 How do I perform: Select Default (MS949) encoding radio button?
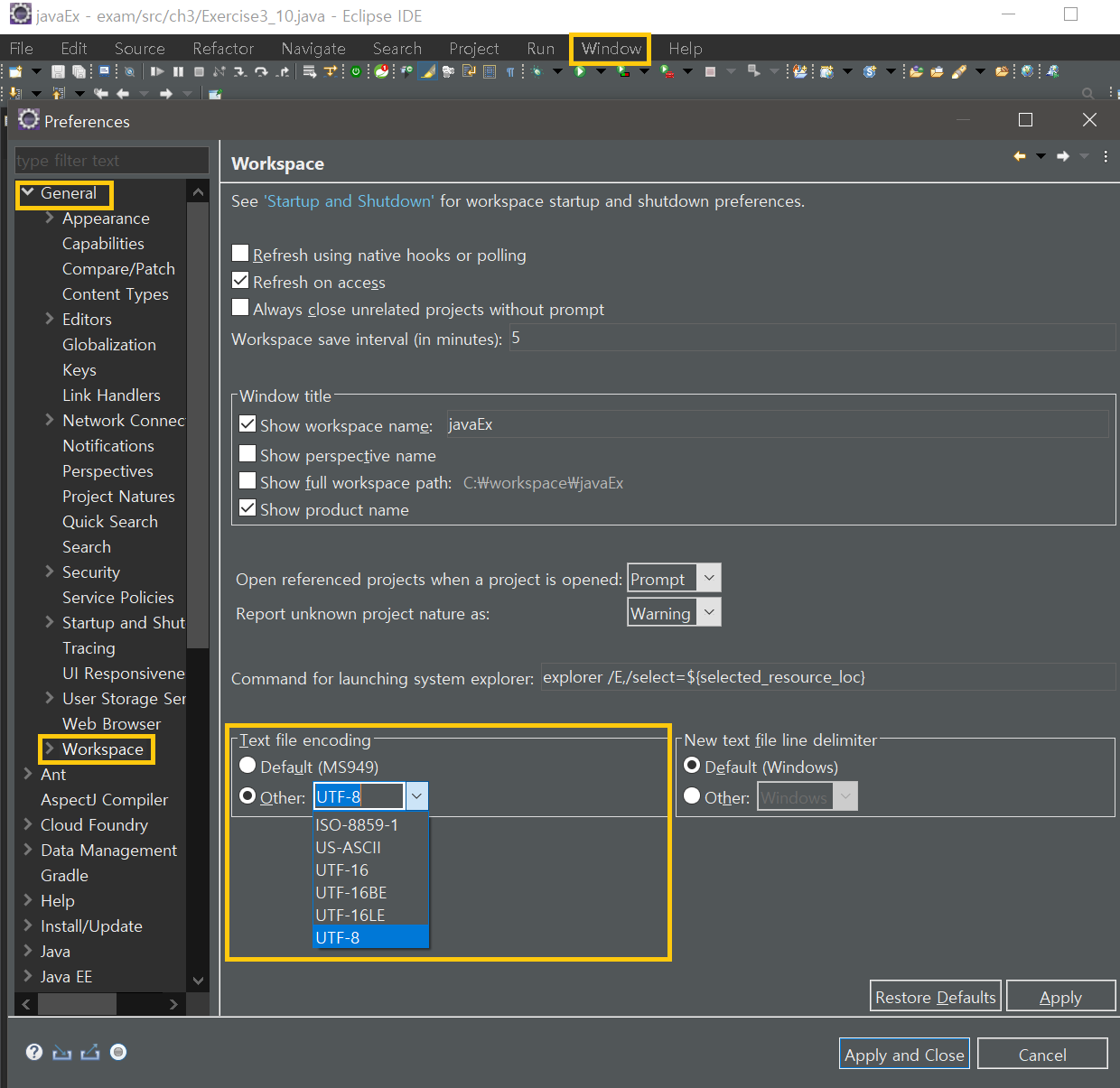click(247, 766)
